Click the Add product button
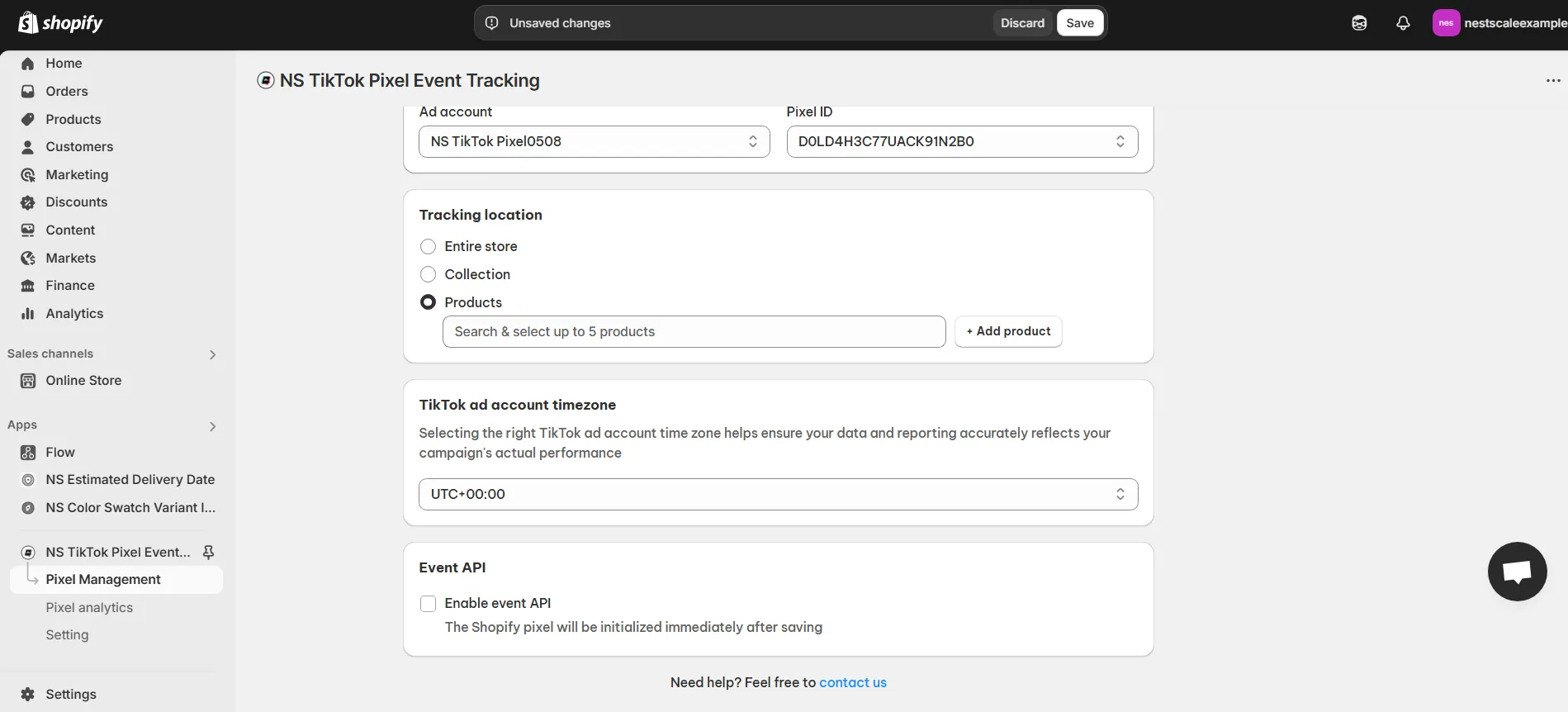The height and width of the screenshot is (712, 1568). [x=1008, y=331]
